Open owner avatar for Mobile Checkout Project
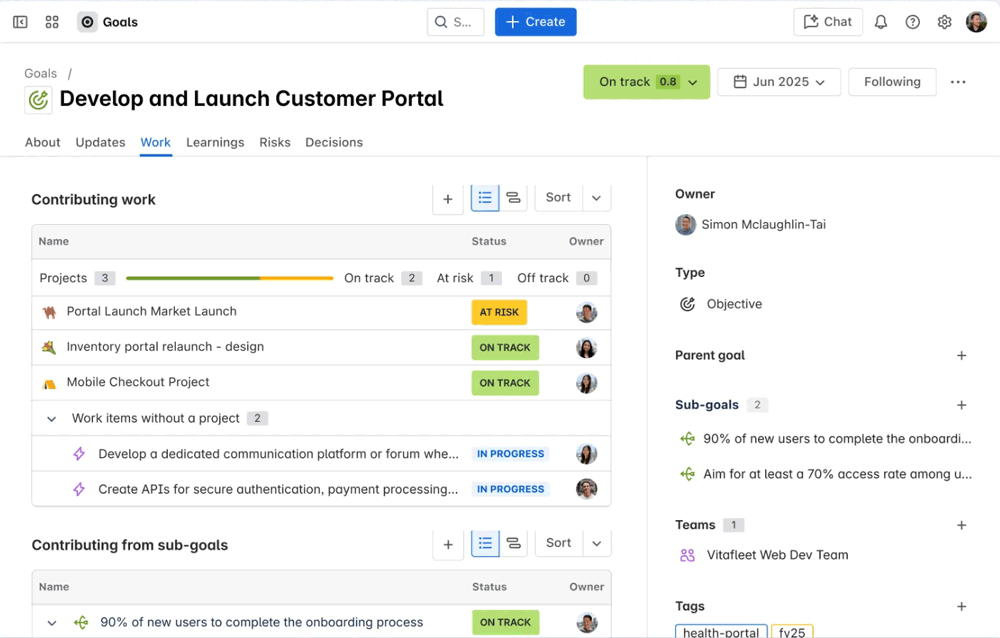Screen dimensions: 1000x638 pyautogui.click(x=587, y=383)
